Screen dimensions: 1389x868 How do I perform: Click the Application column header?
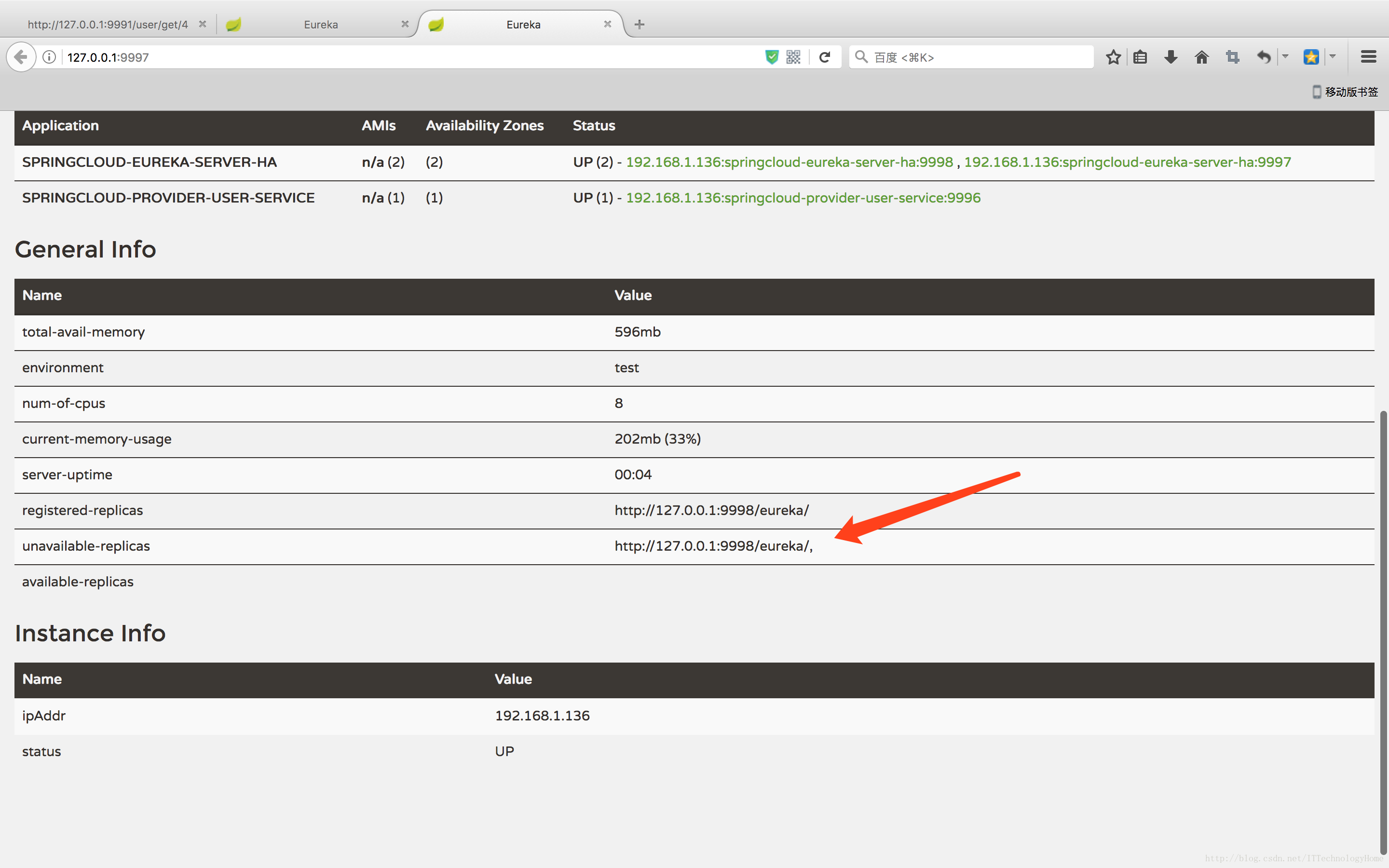coord(60,126)
